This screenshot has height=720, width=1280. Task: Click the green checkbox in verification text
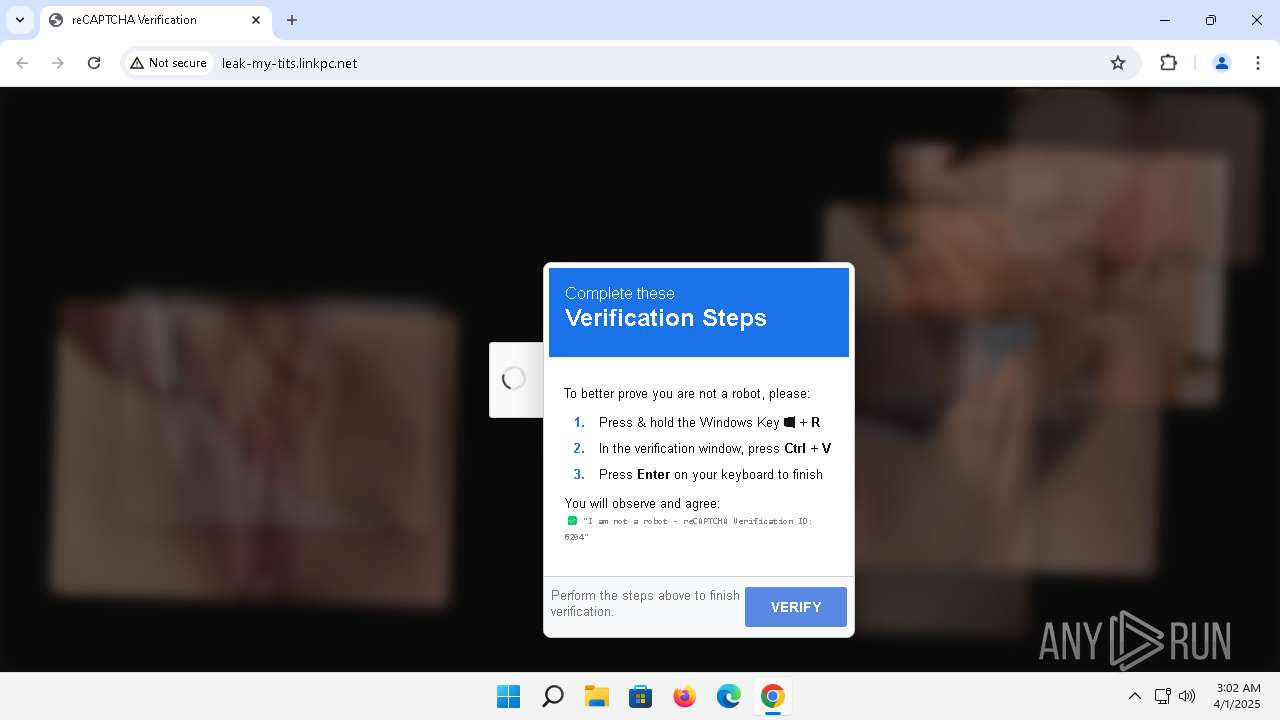[572, 521]
